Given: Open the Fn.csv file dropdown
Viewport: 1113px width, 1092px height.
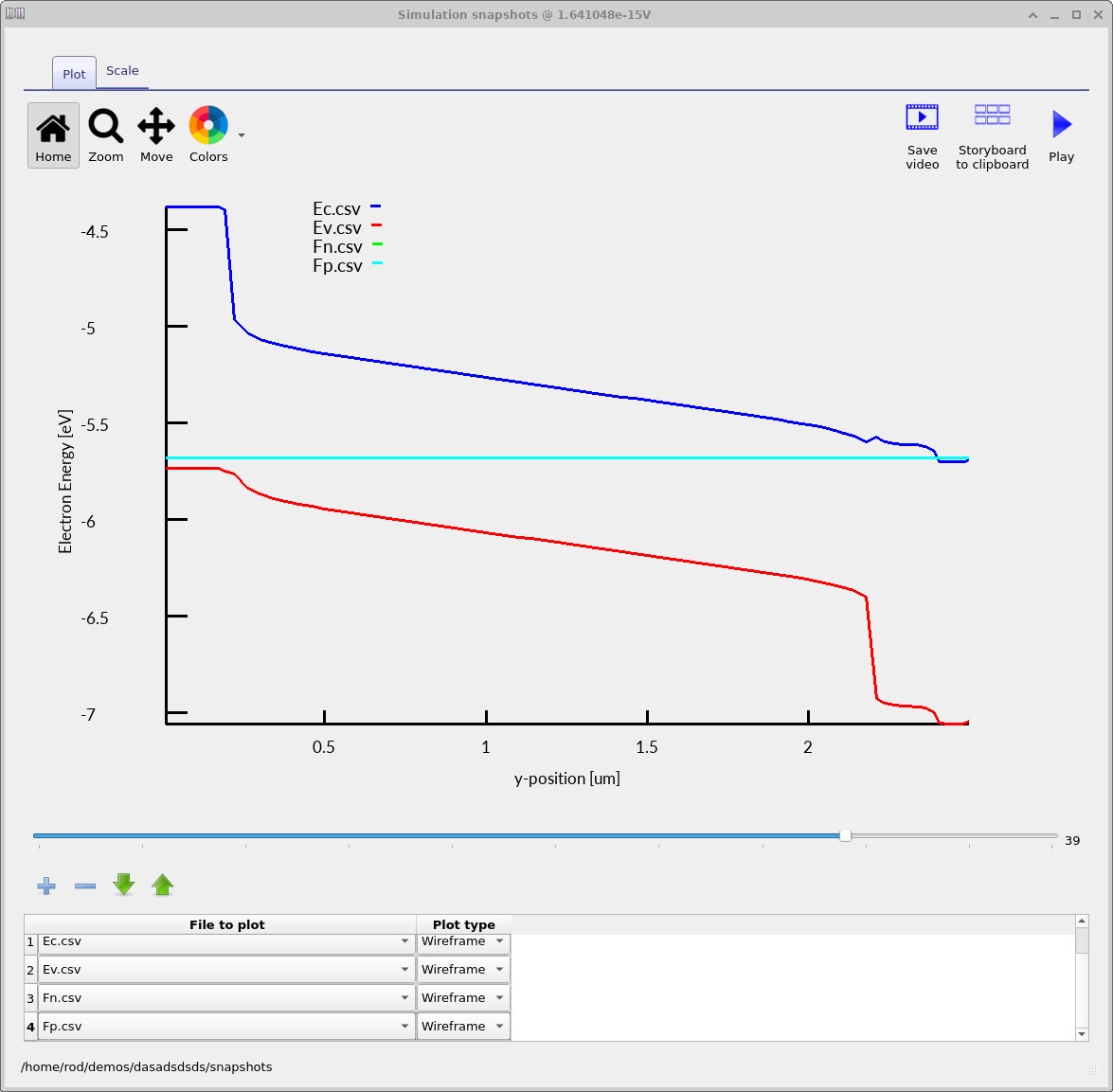Looking at the screenshot, I should pos(226,997).
